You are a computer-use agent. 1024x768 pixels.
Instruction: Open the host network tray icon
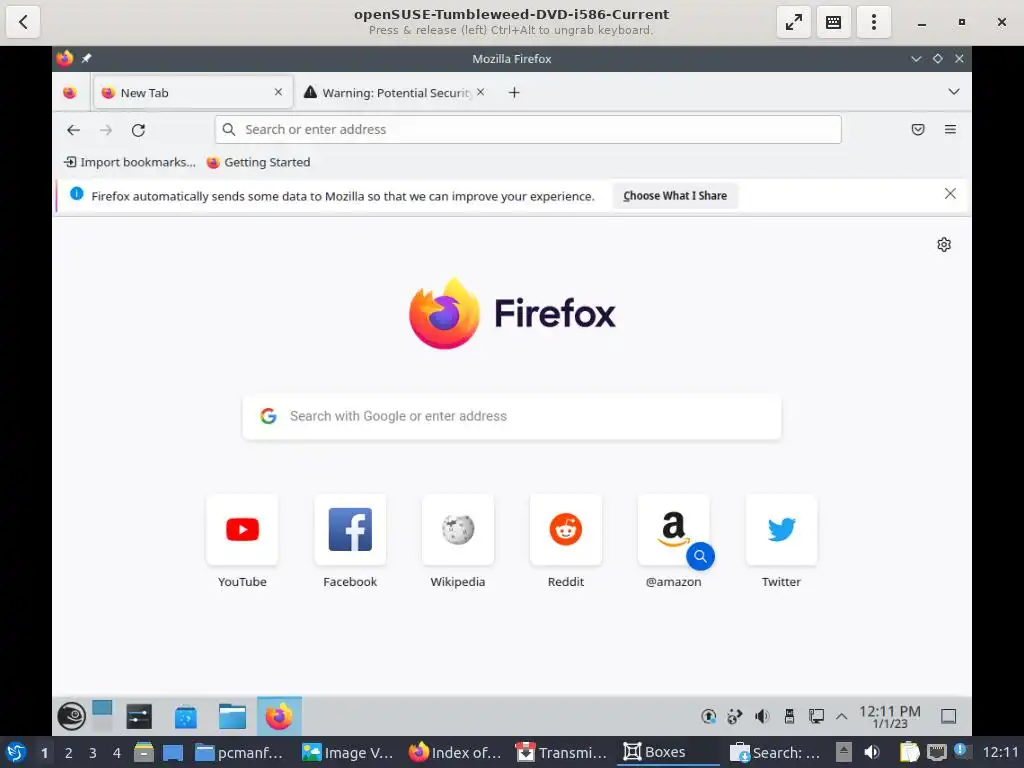pyautogui.click(x=936, y=752)
